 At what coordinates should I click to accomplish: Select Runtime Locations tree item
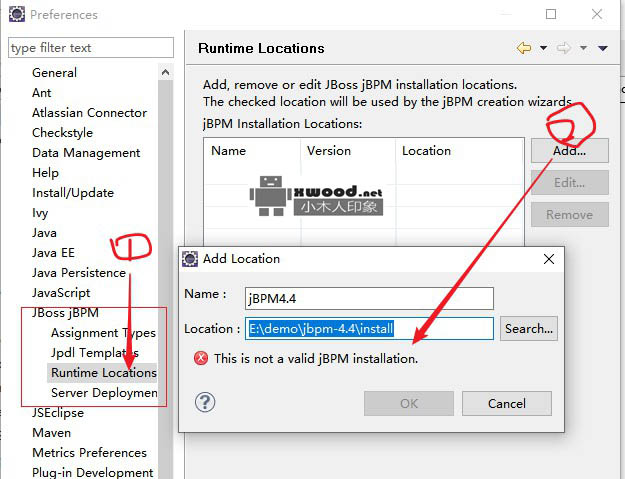[x=104, y=373]
